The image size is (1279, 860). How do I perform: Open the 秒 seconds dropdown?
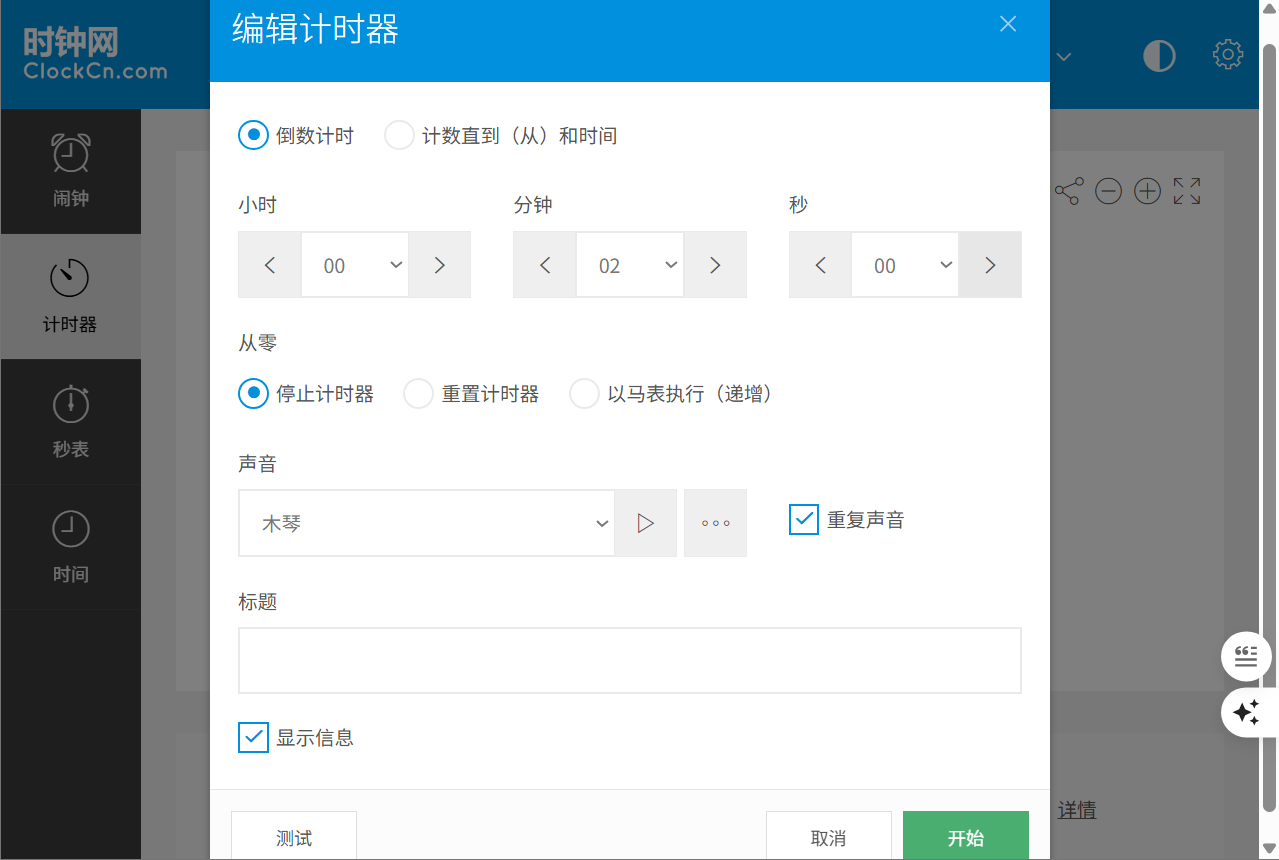click(905, 265)
